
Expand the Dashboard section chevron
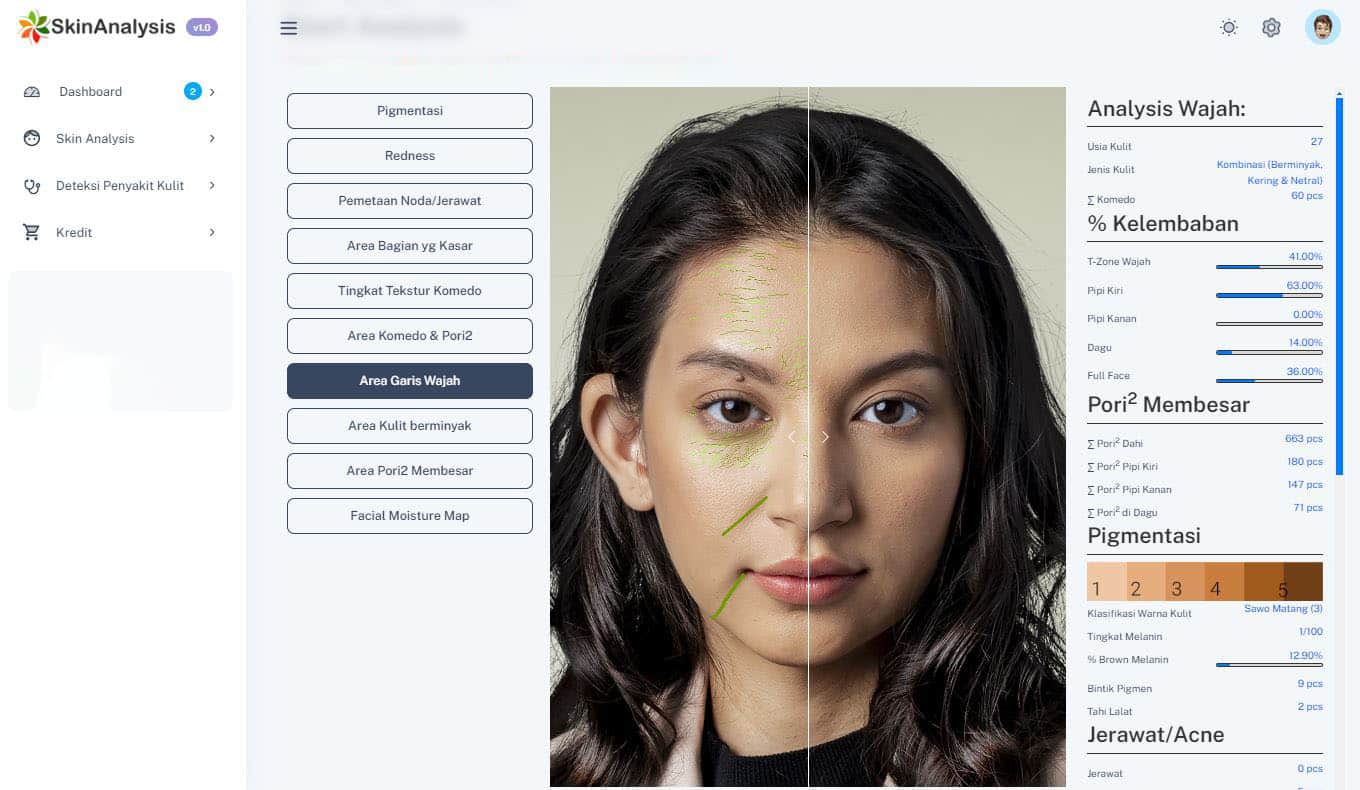click(x=212, y=91)
